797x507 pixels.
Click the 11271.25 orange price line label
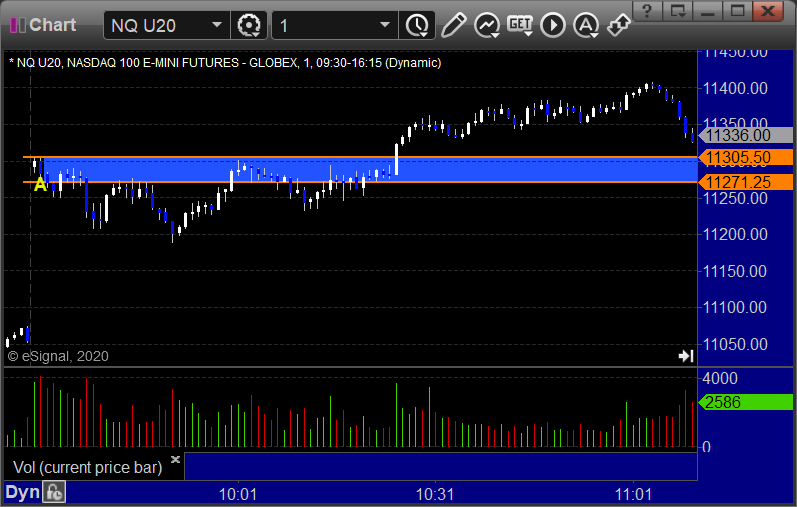pyautogui.click(x=746, y=182)
